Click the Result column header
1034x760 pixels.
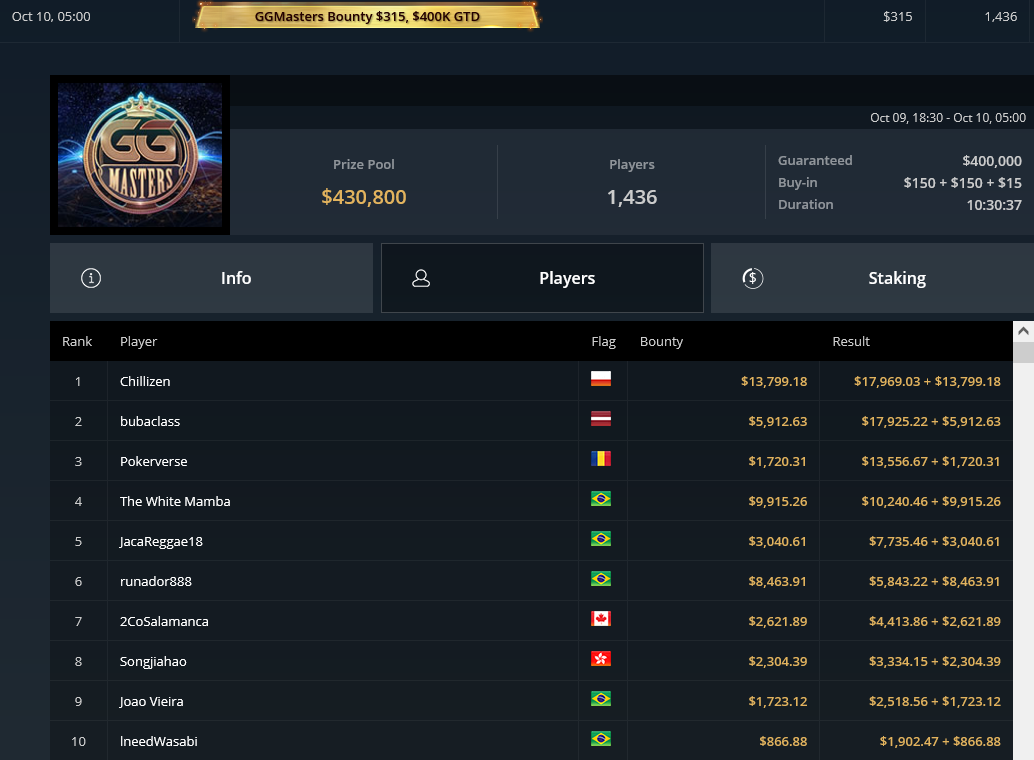click(x=851, y=342)
